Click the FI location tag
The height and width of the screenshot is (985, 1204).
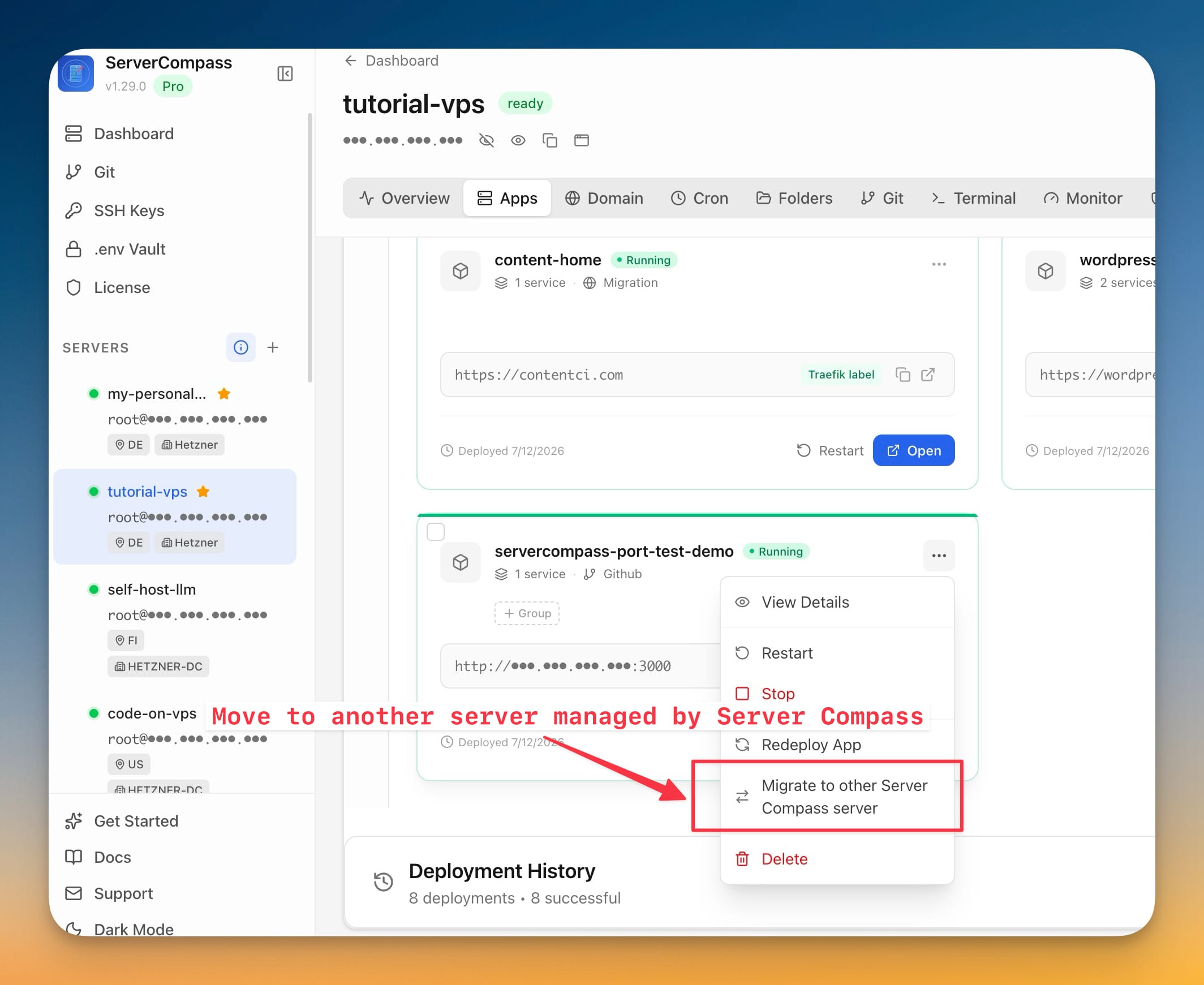pos(126,640)
